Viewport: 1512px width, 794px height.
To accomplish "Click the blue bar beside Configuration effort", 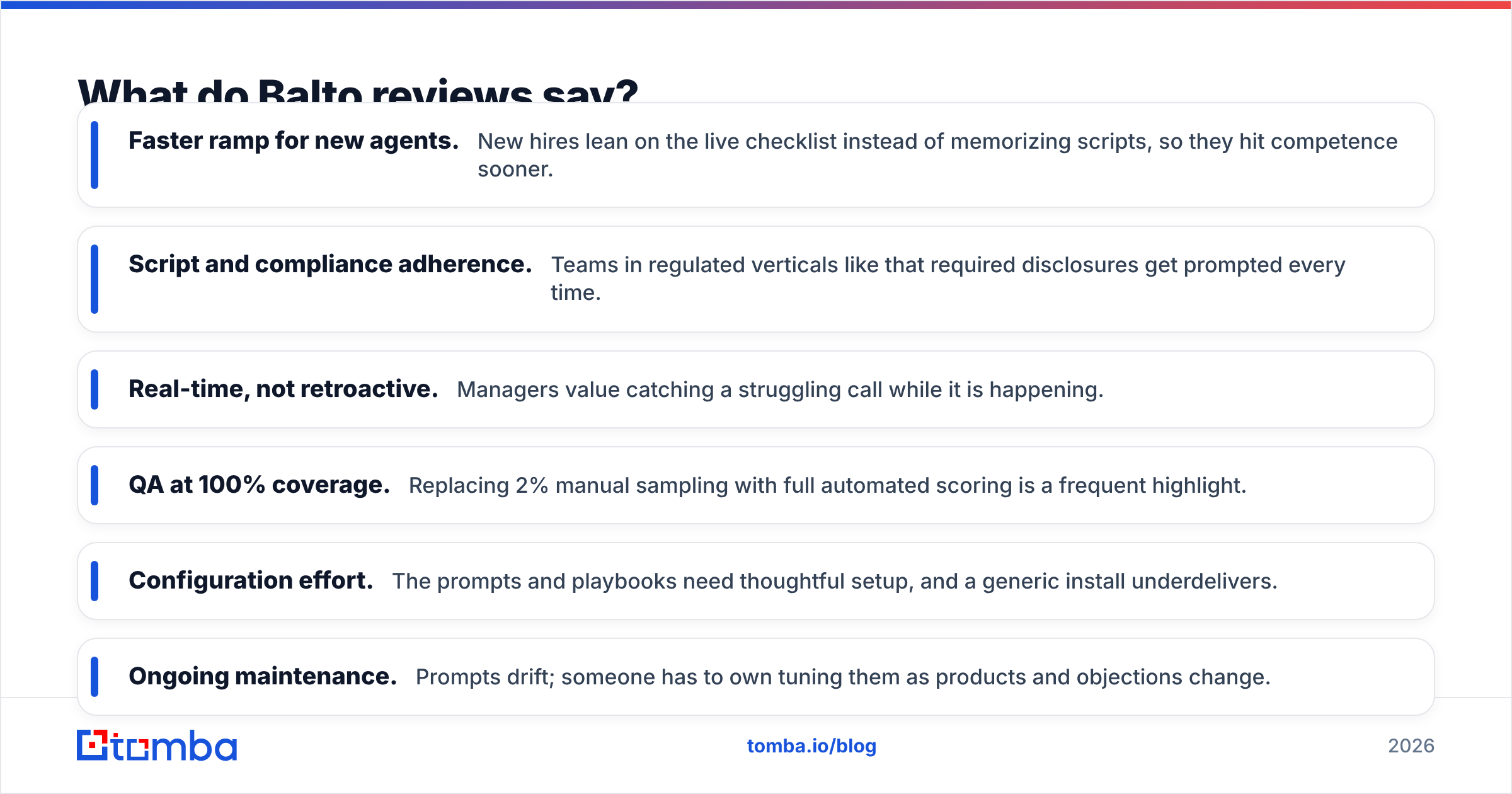I will (x=94, y=581).
